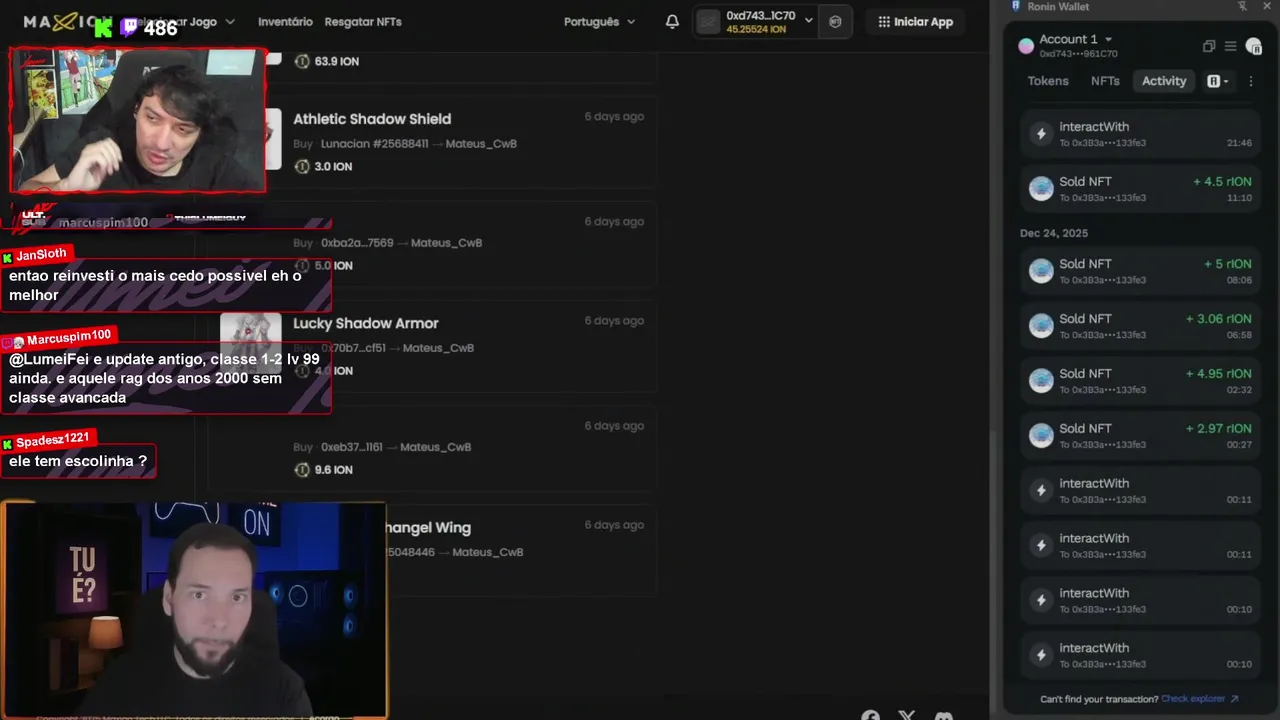Open Sold NFT transaction at 02:32
1280x720 pixels.
coord(1141,381)
